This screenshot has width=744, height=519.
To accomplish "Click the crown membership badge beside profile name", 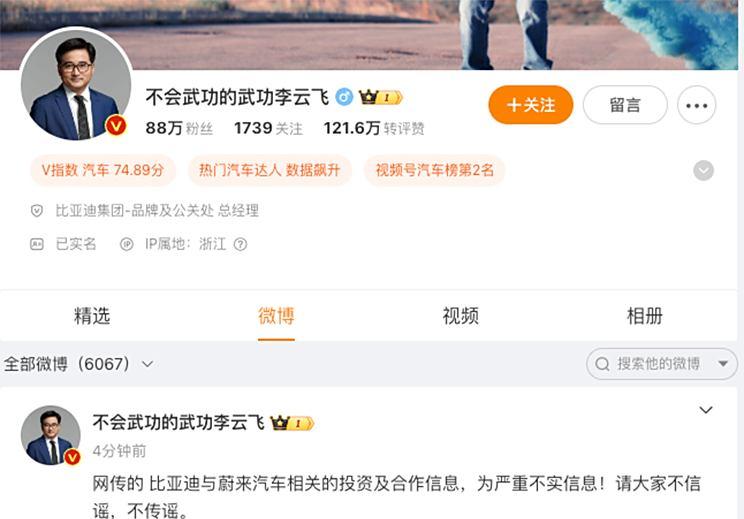I will pyautogui.click(x=381, y=97).
